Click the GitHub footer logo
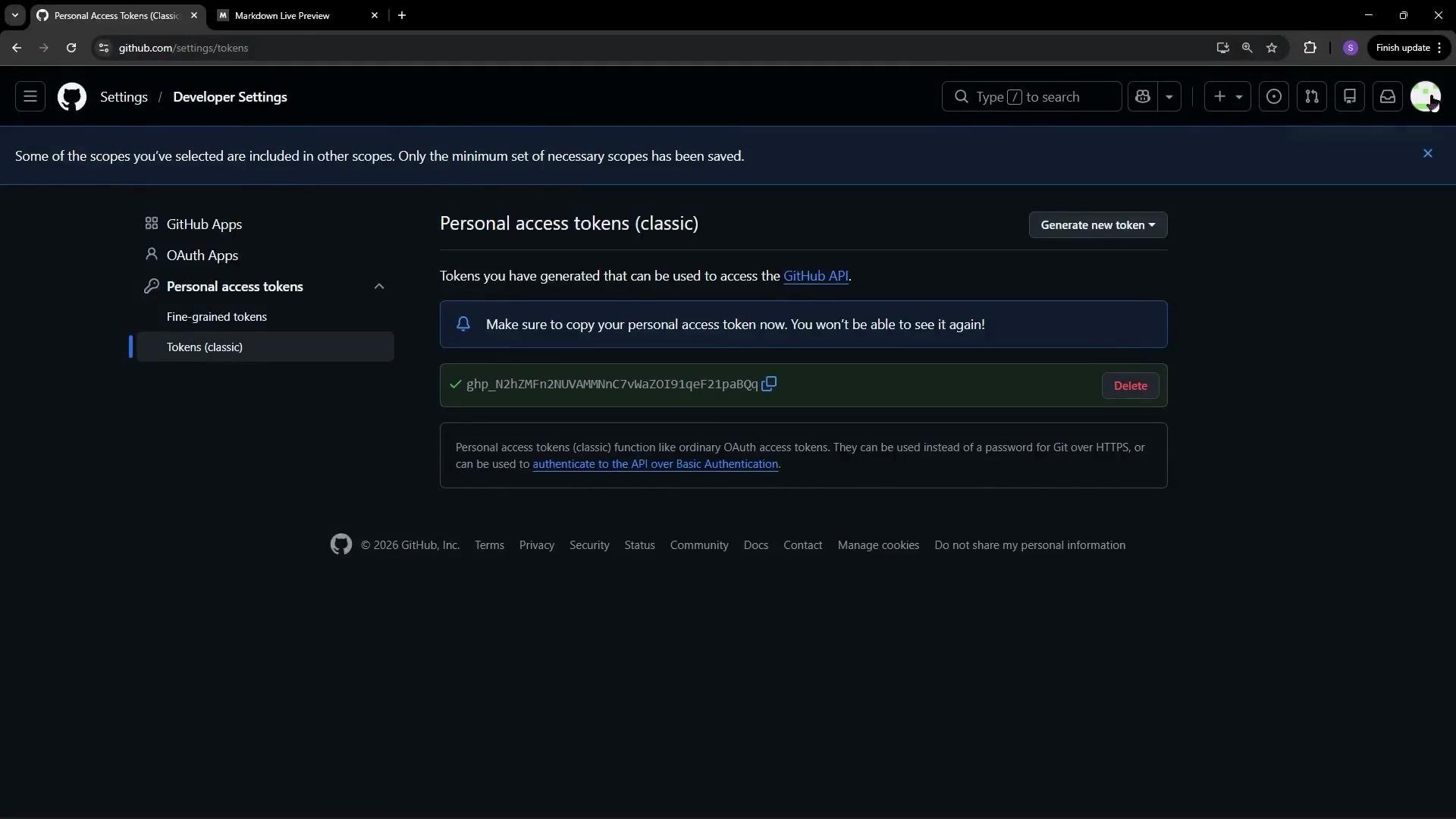 pos(341,544)
